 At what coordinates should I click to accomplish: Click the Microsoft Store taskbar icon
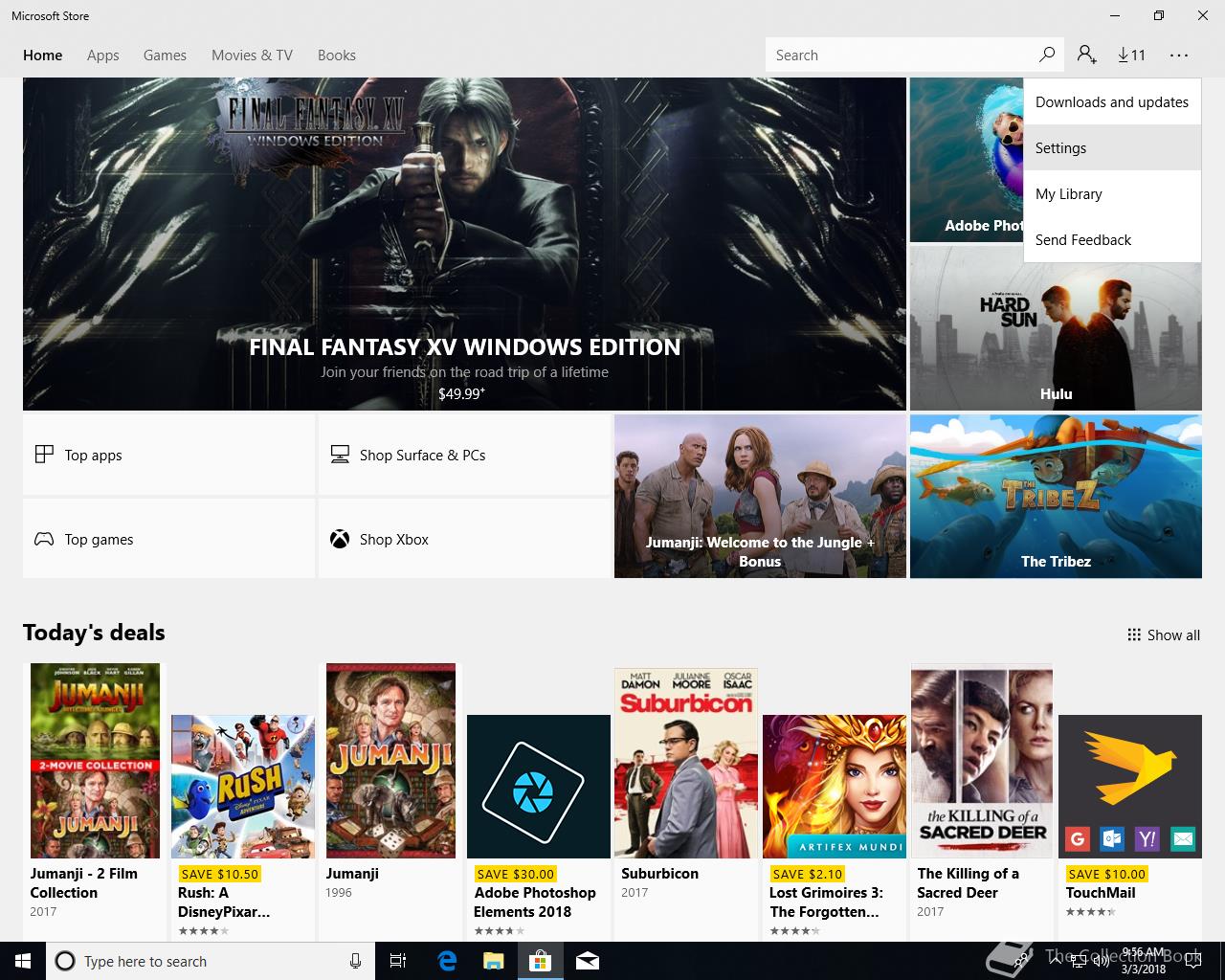pos(541,961)
